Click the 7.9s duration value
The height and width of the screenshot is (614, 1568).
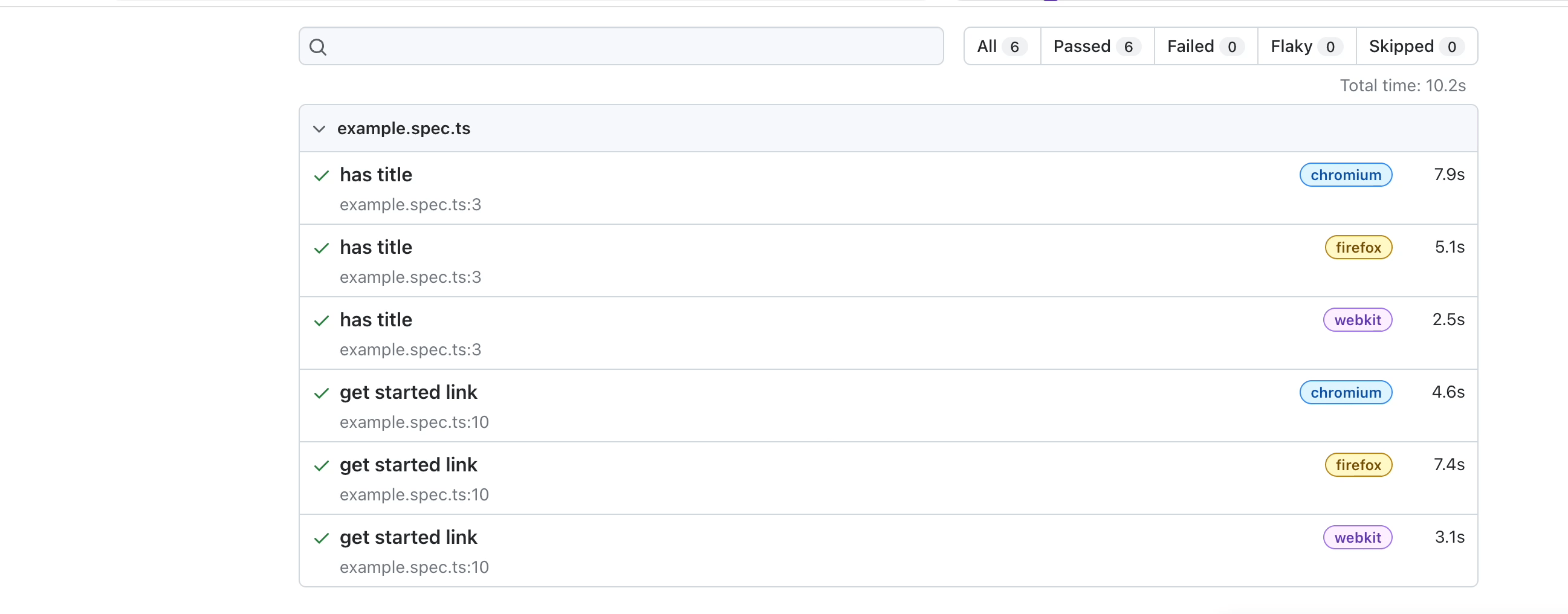(1449, 175)
